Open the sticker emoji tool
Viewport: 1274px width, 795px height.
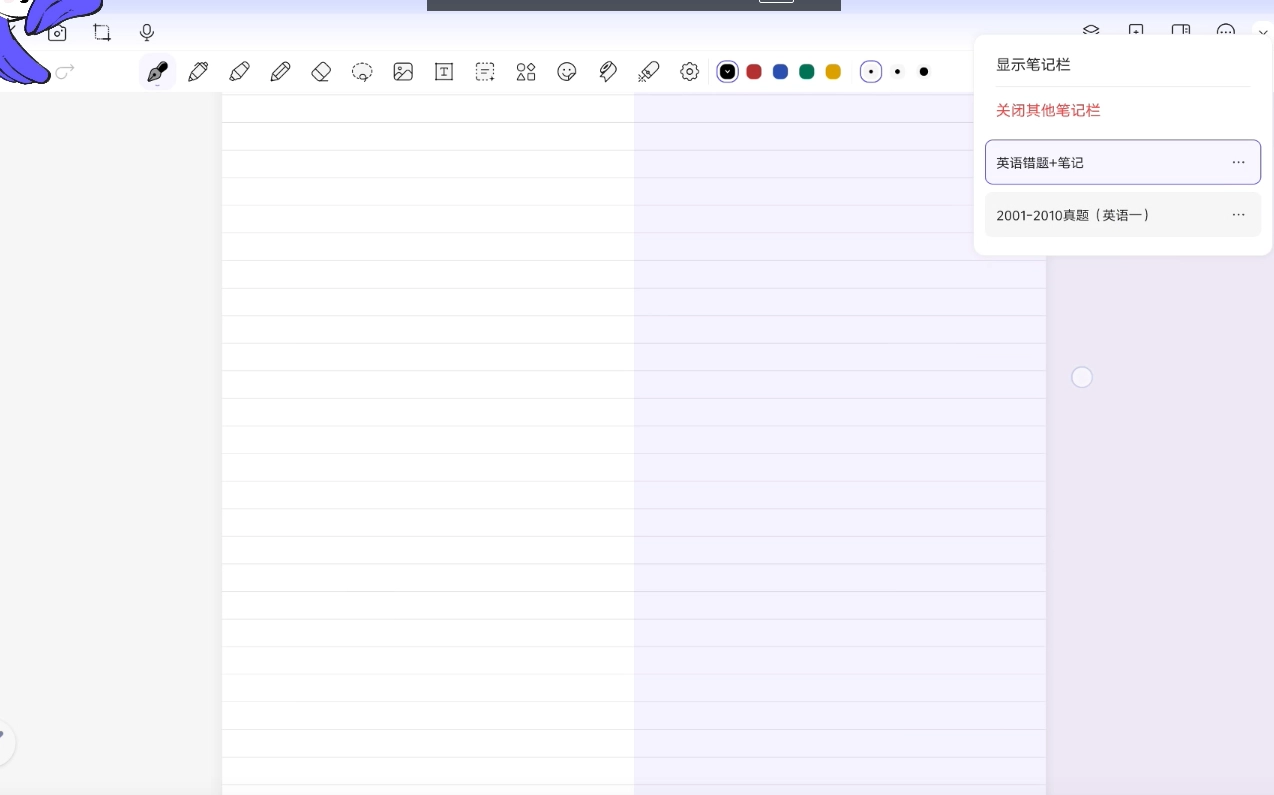coord(567,72)
